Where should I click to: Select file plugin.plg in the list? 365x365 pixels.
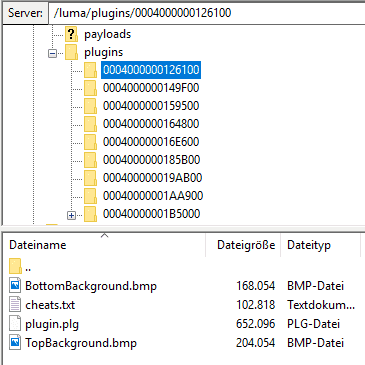tap(52, 324)
